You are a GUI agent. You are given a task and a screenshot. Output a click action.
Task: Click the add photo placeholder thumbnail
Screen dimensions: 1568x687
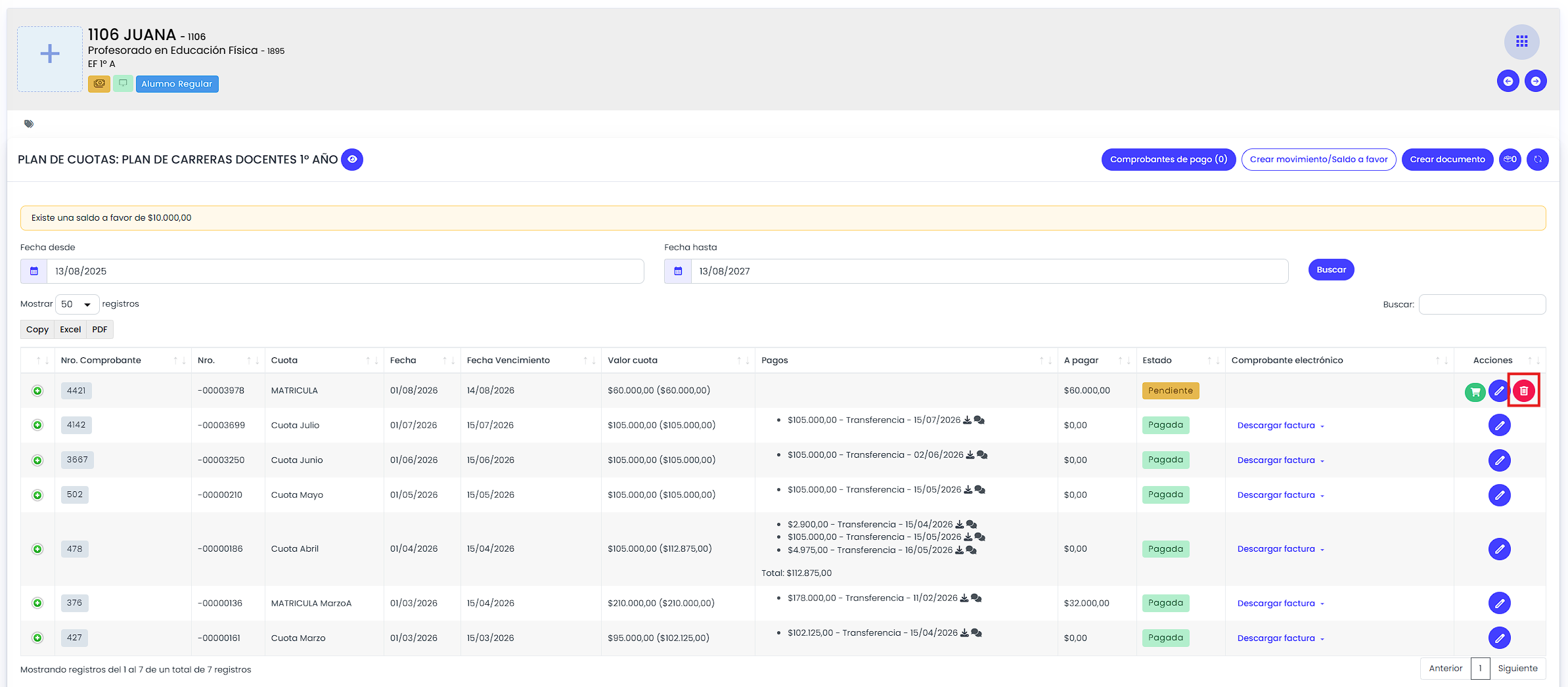[x=50, y=59]
